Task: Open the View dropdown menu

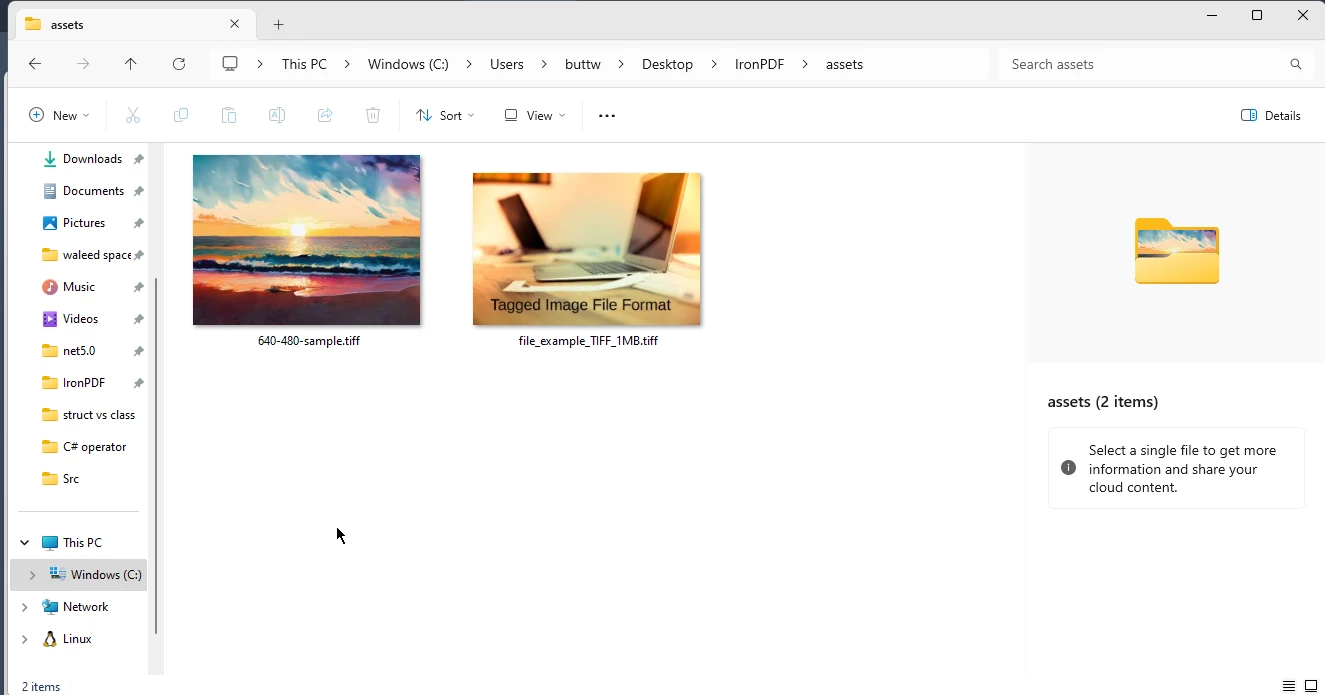Action: 534,116
